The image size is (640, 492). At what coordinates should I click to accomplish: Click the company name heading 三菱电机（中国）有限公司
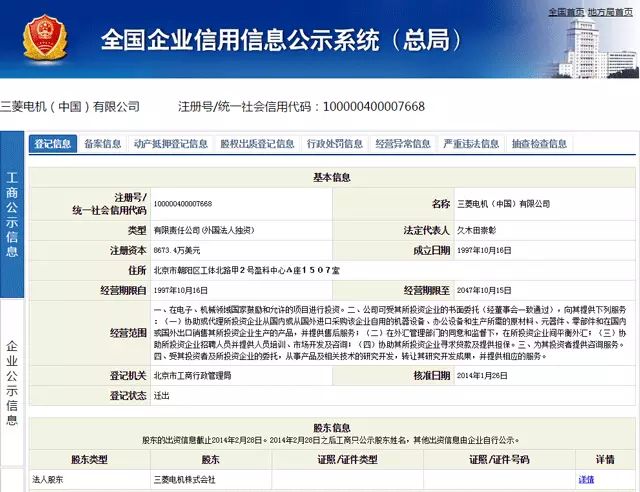point(70,107)
